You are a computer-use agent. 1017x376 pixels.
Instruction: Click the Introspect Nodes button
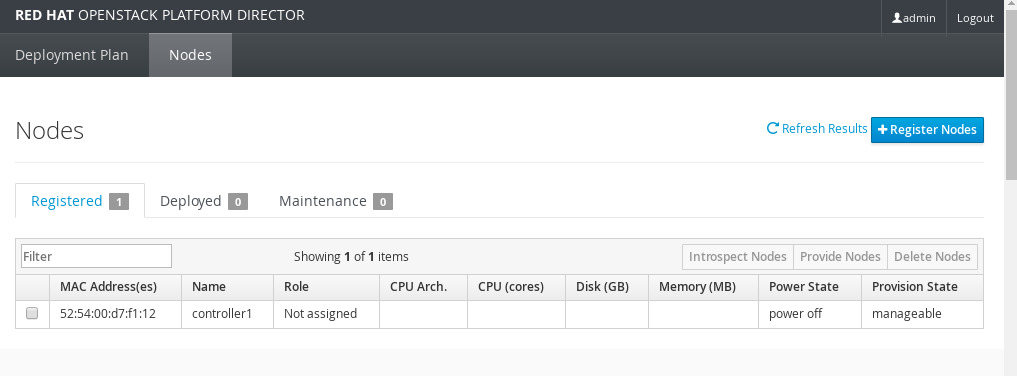click(x=737, y=257)
